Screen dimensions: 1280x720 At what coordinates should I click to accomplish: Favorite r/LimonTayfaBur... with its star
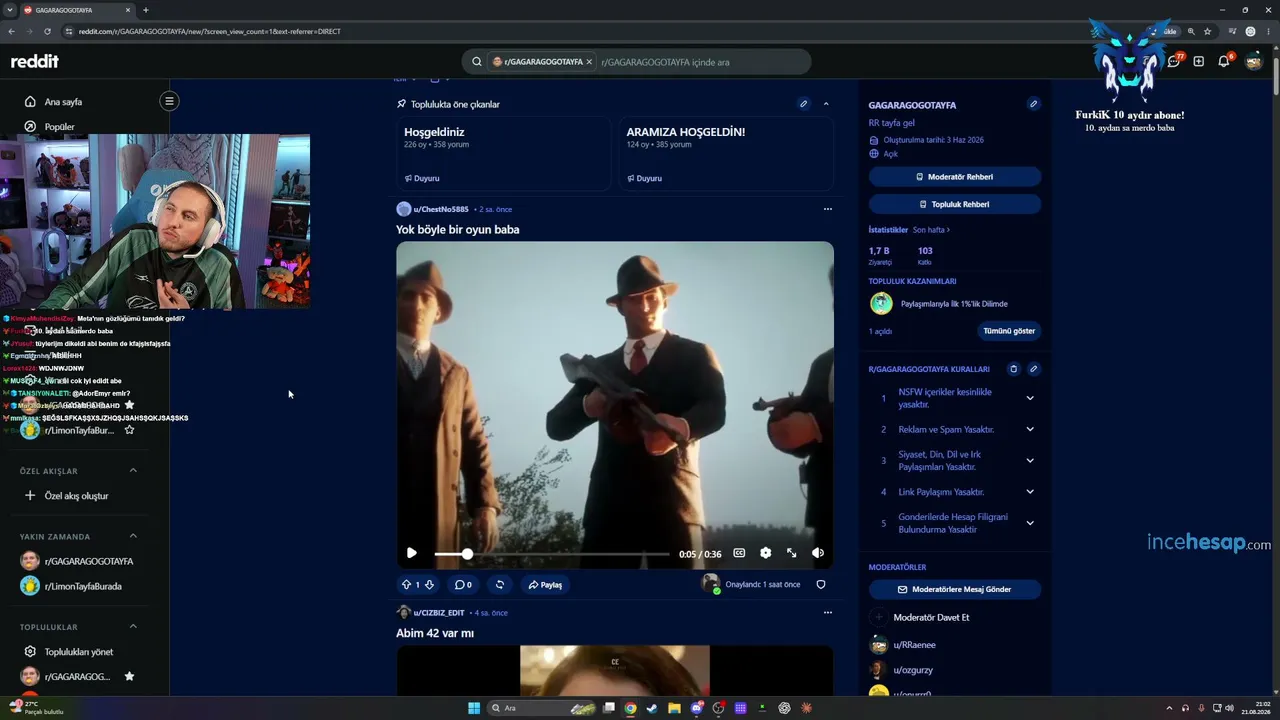click(129, 430)
